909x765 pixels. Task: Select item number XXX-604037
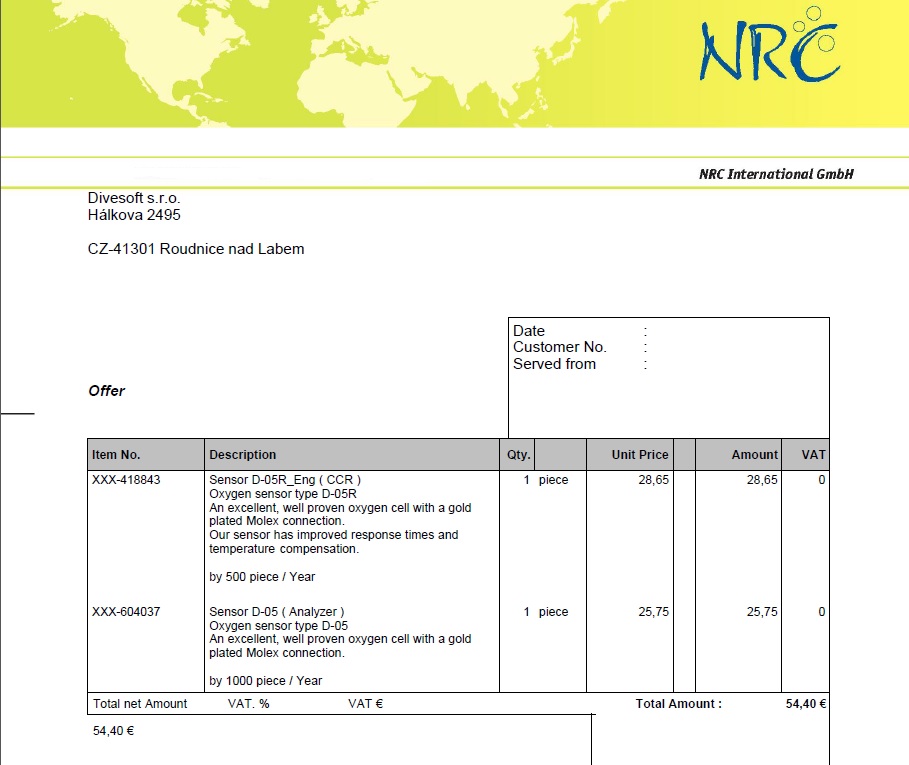(x=126, y=612)
